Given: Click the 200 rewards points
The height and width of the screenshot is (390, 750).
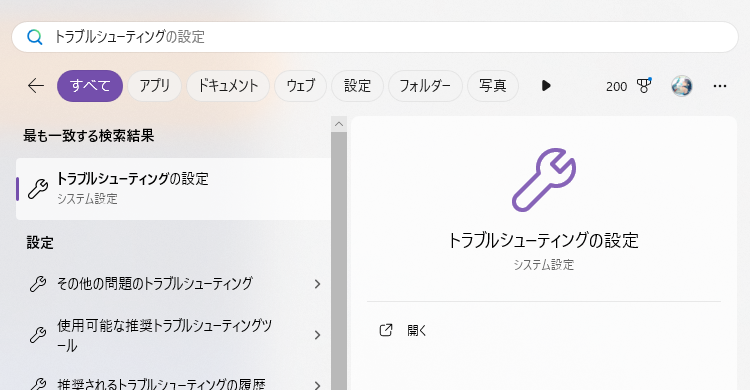Looking at the screenshot, I should pos(617,87).
